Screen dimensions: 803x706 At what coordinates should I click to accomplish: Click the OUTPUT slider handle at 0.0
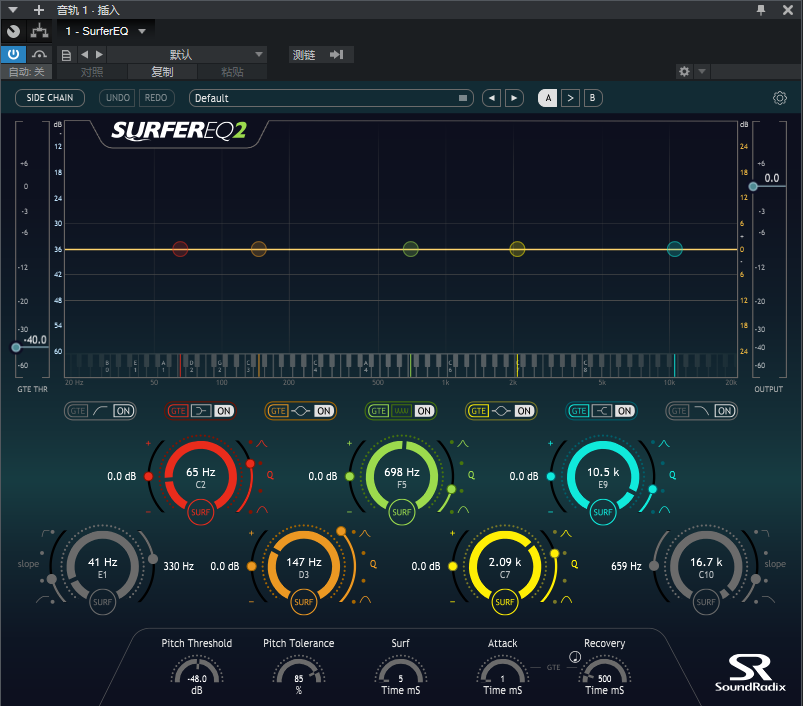(x=753, y=186)
